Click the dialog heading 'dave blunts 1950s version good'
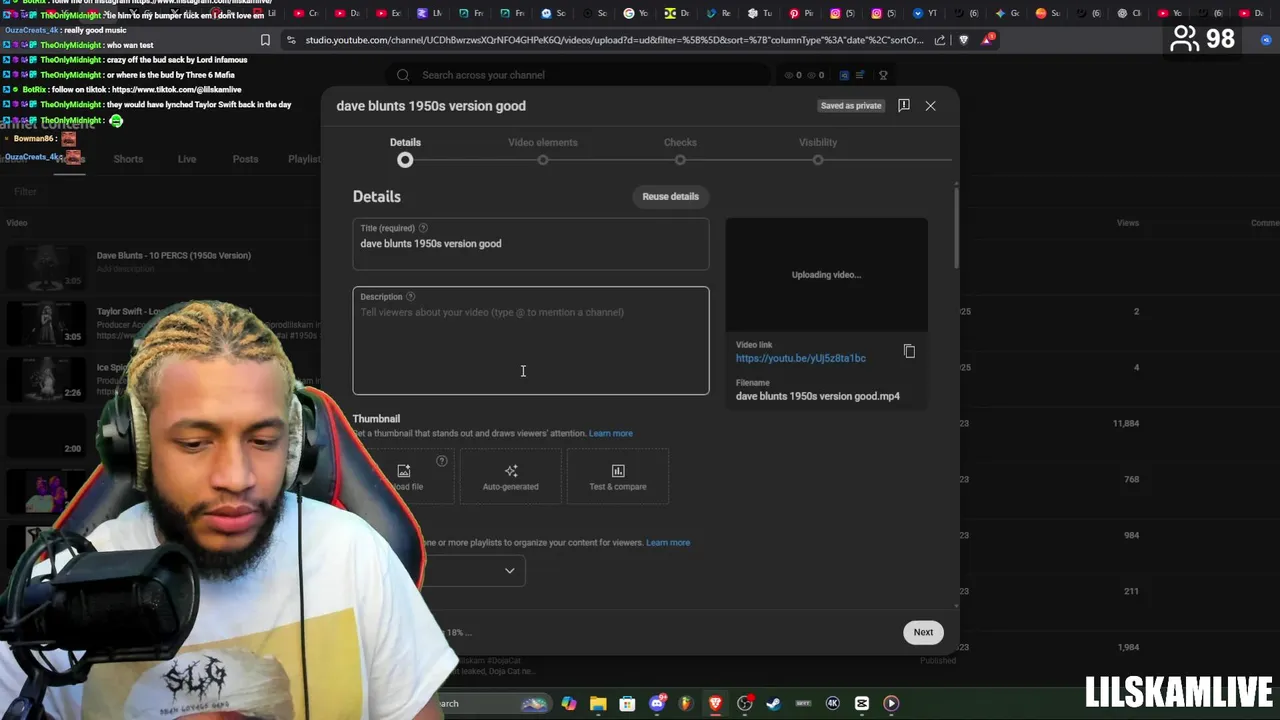1280x720 pixels. coord(431,106)
